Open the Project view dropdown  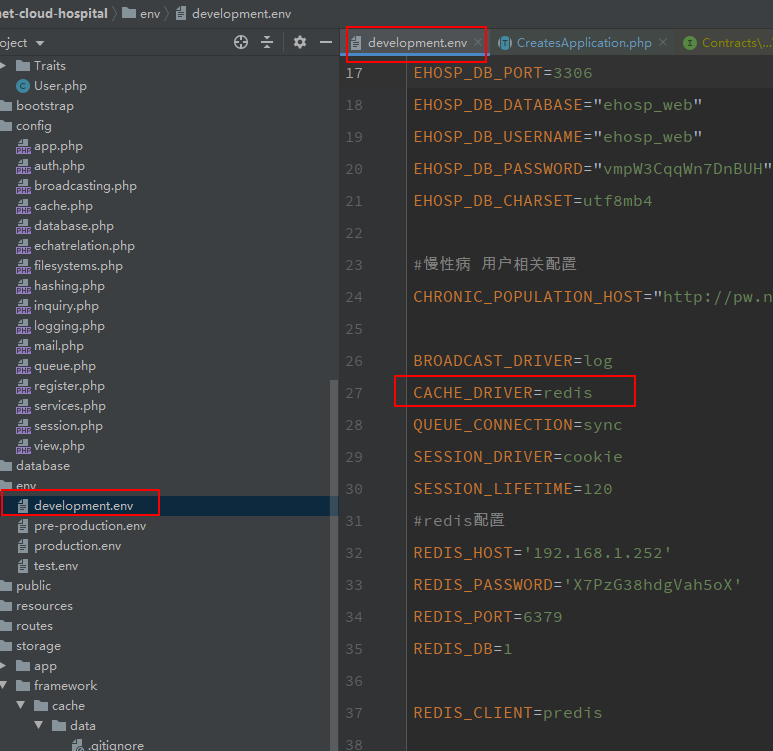[x=40, y=43]
